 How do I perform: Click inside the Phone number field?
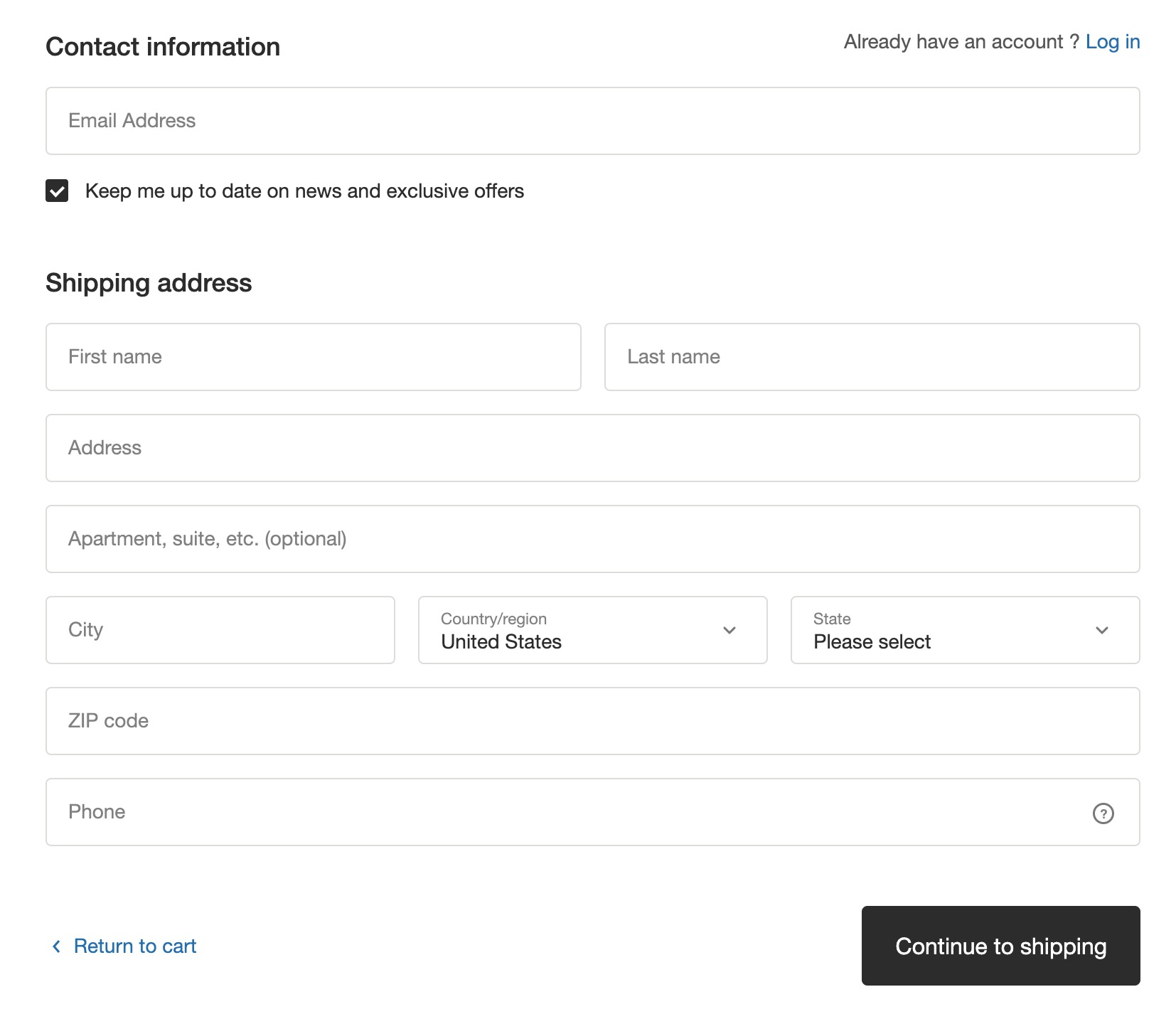[x=562, y=812]
